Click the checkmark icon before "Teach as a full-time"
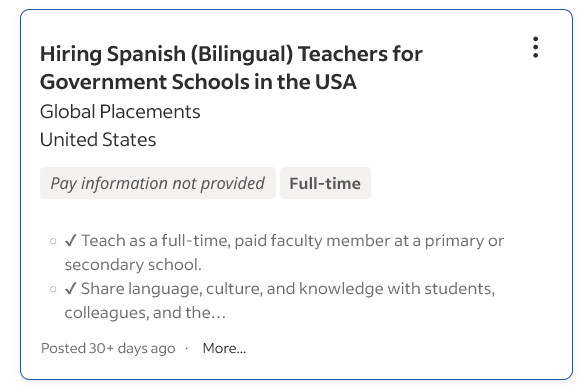The width and height of the screenshot is (587, 389). pos(71,241)
